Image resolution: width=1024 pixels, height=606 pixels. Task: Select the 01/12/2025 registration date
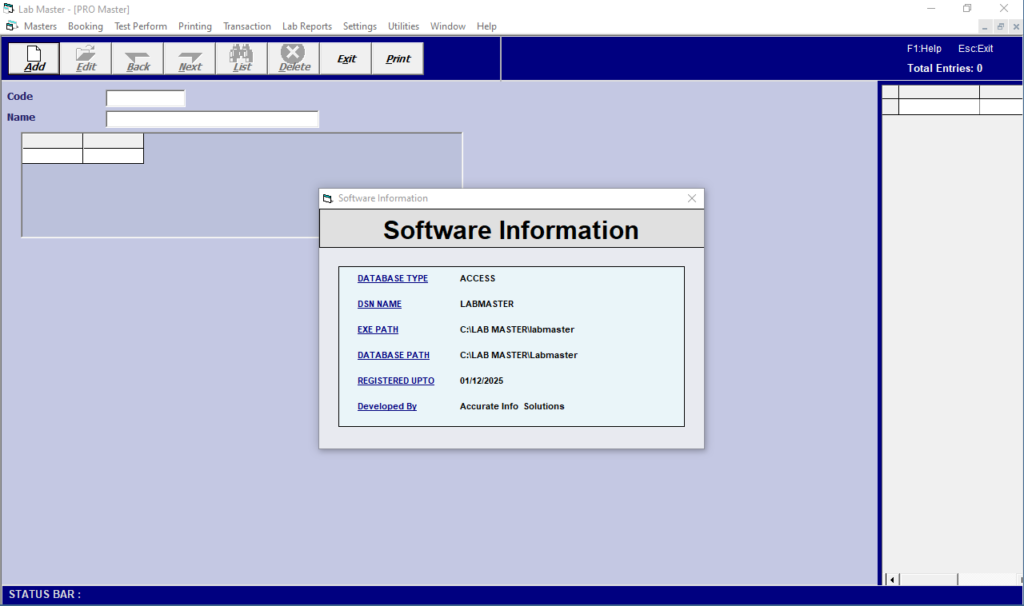coord(481,380)
